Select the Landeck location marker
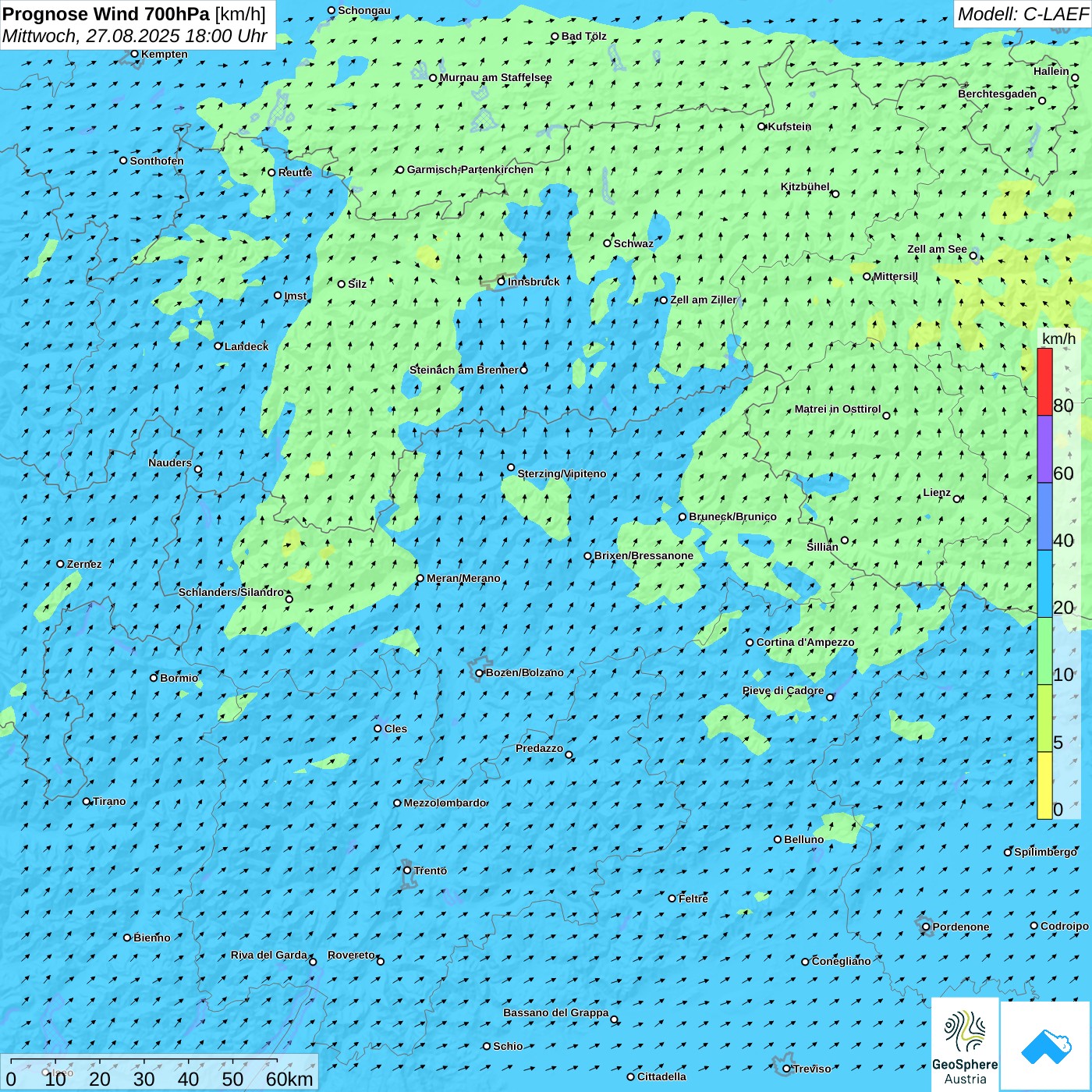 click(x=218, y=346)
